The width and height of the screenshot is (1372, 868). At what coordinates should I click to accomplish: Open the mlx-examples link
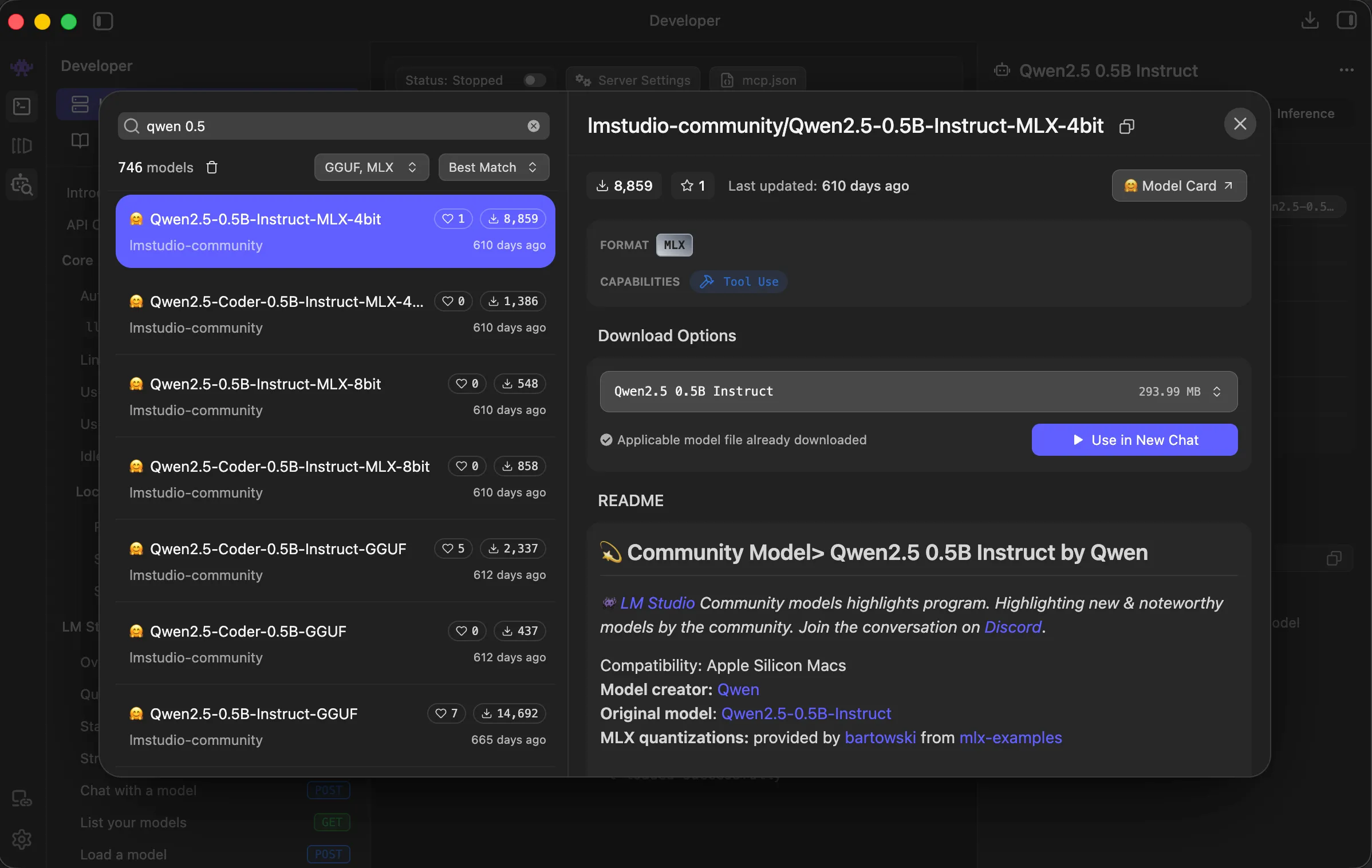point(1011,737)
